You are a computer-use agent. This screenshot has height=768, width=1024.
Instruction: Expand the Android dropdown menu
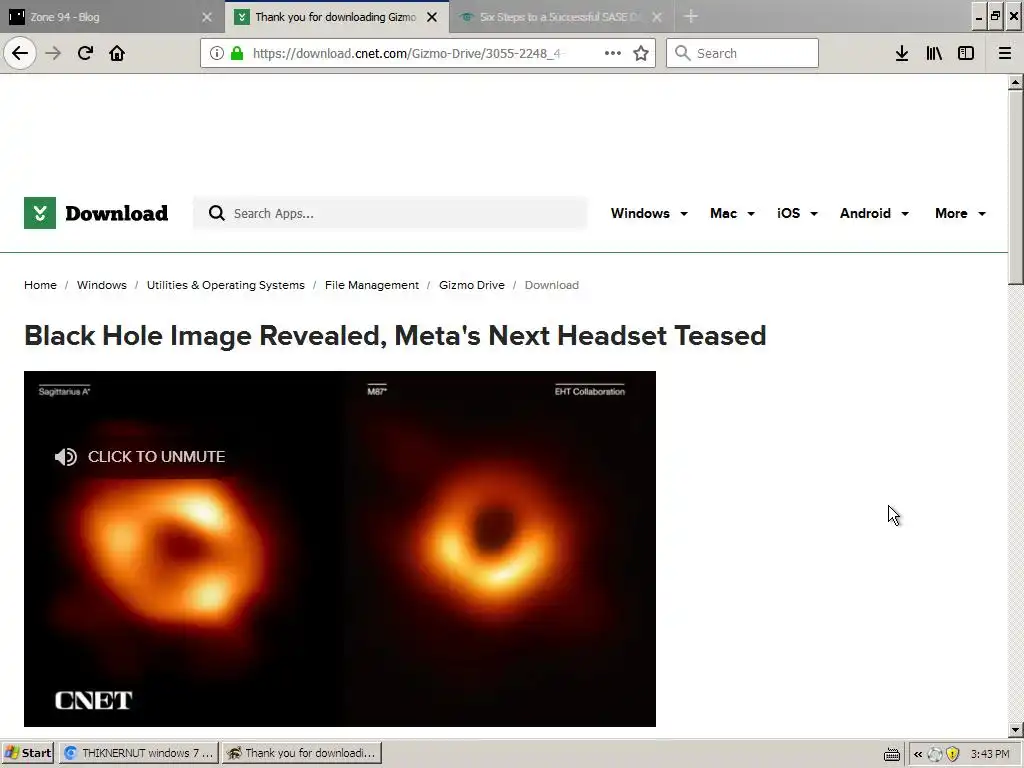click(x=874, y=213)
